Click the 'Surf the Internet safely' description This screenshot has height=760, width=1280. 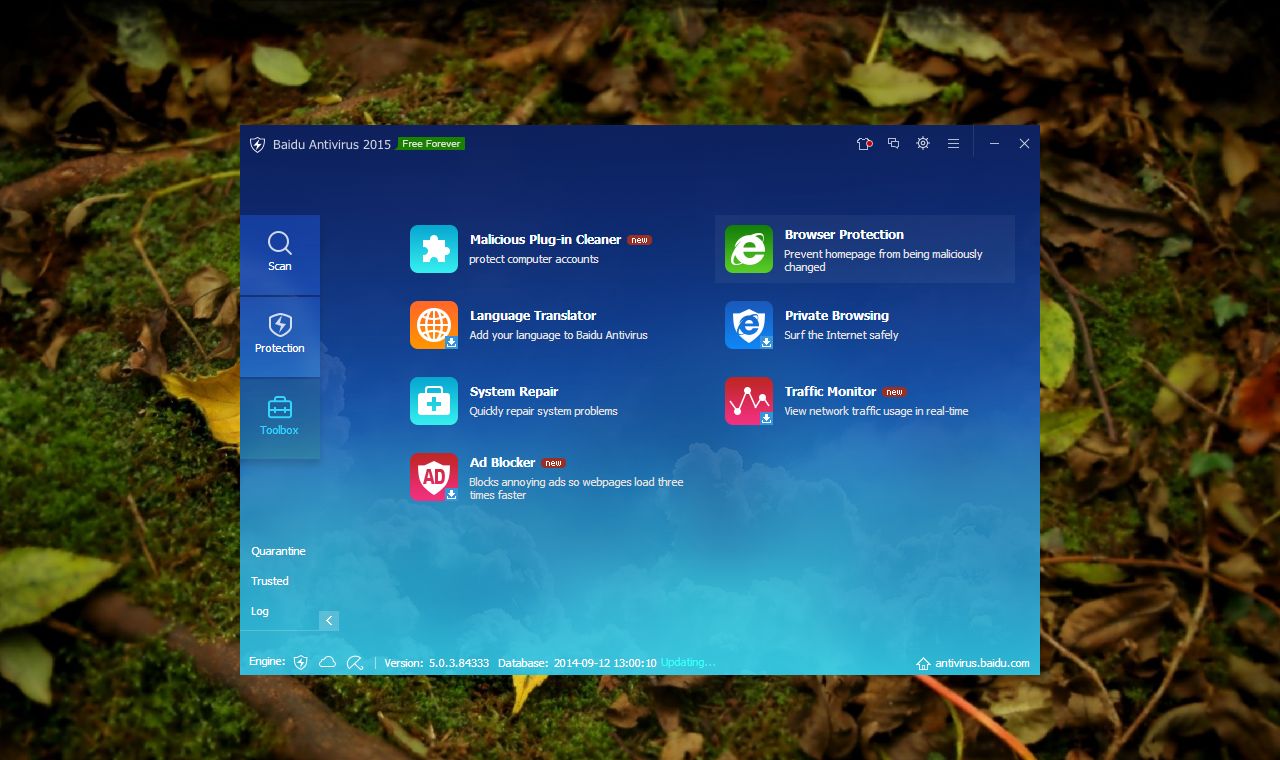(841, 335)
